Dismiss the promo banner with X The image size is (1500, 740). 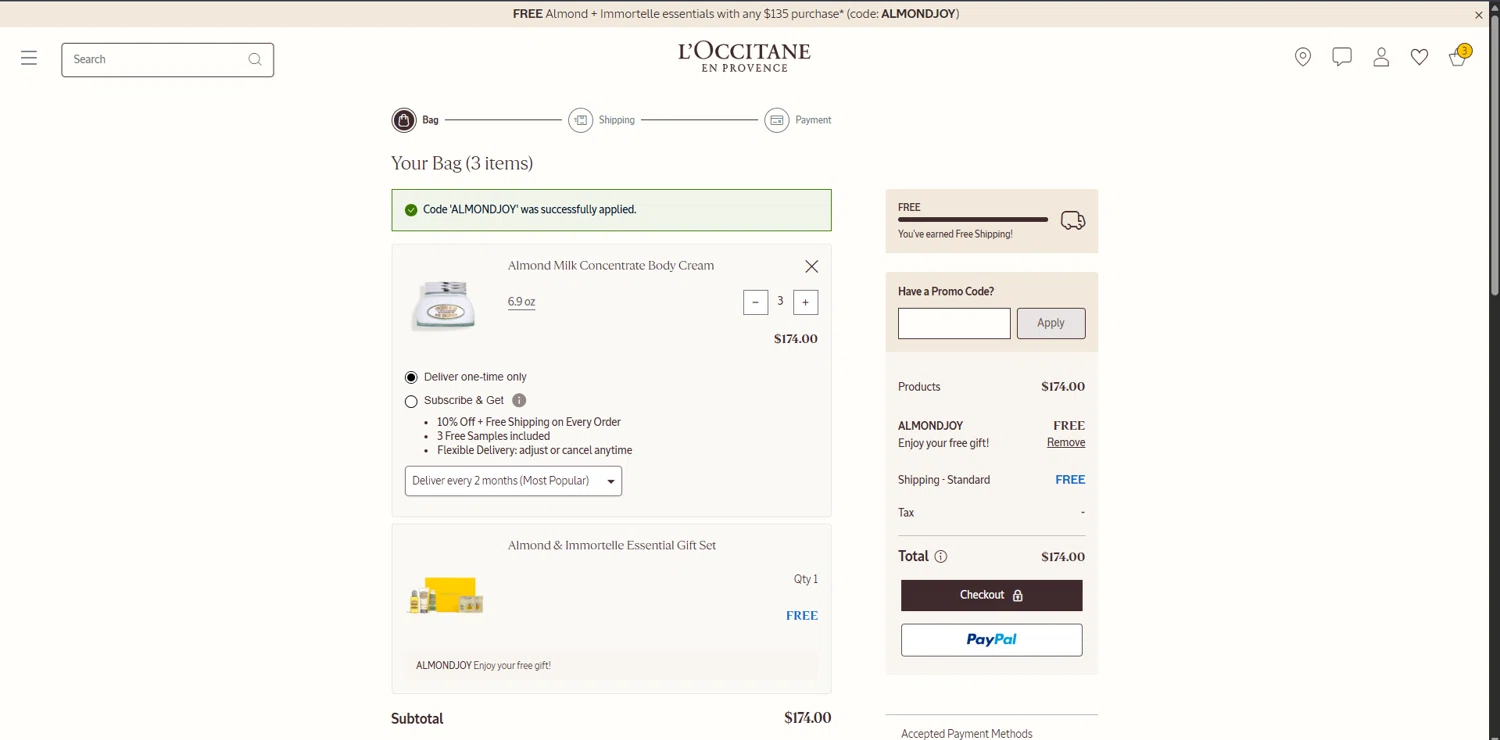tap(1478, 15)
